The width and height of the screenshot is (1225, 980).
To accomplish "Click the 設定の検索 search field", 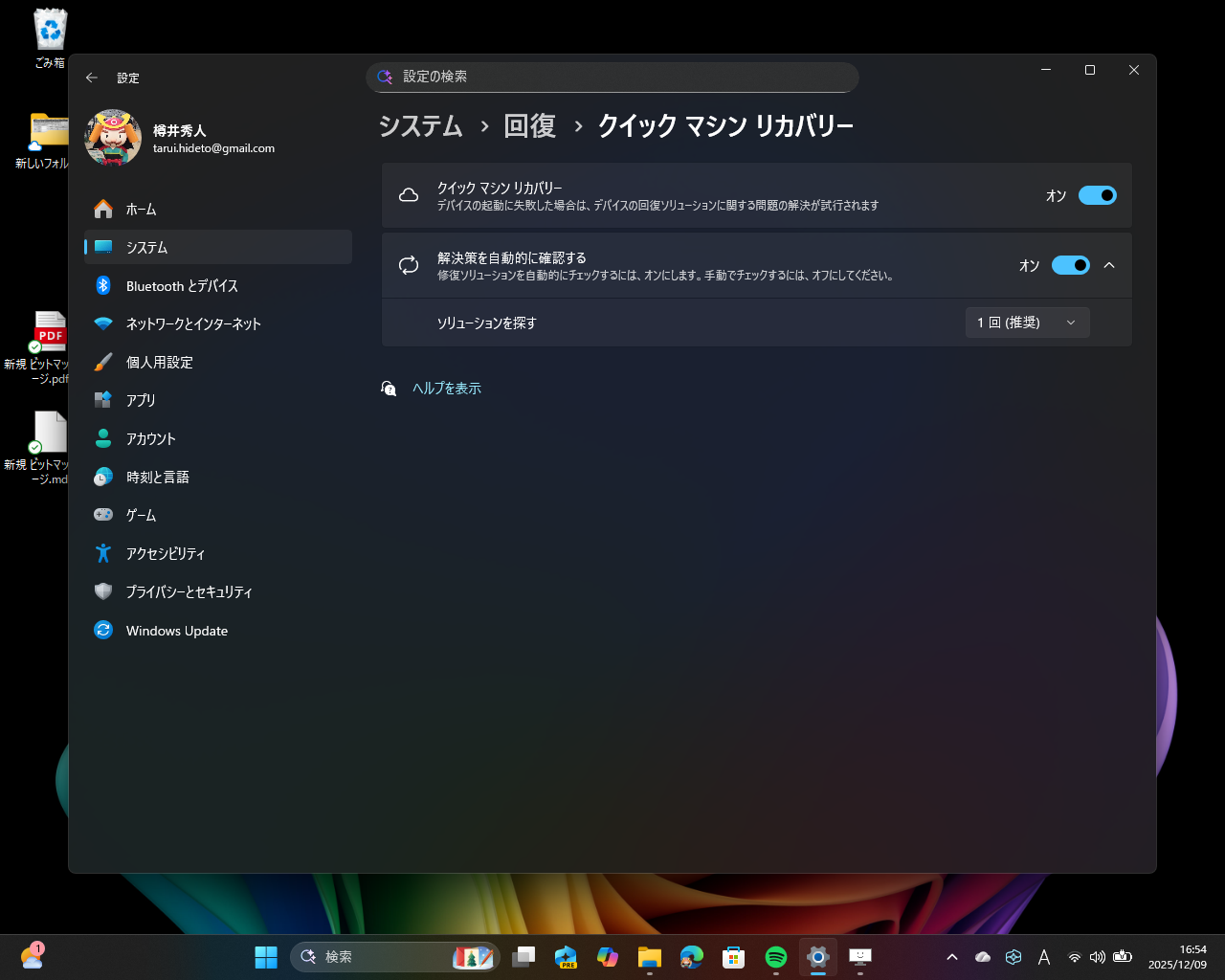I will coord(612,78).
